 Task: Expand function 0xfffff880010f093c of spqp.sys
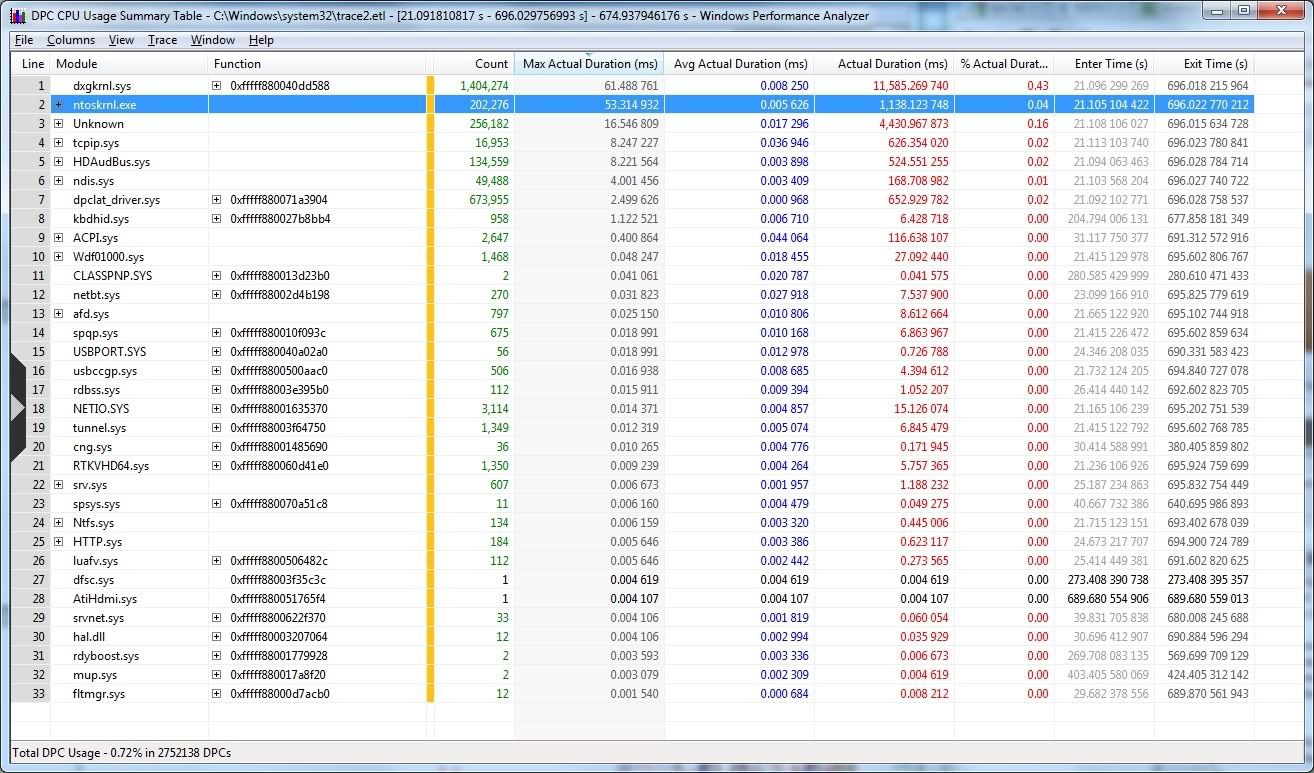(217, 333)
